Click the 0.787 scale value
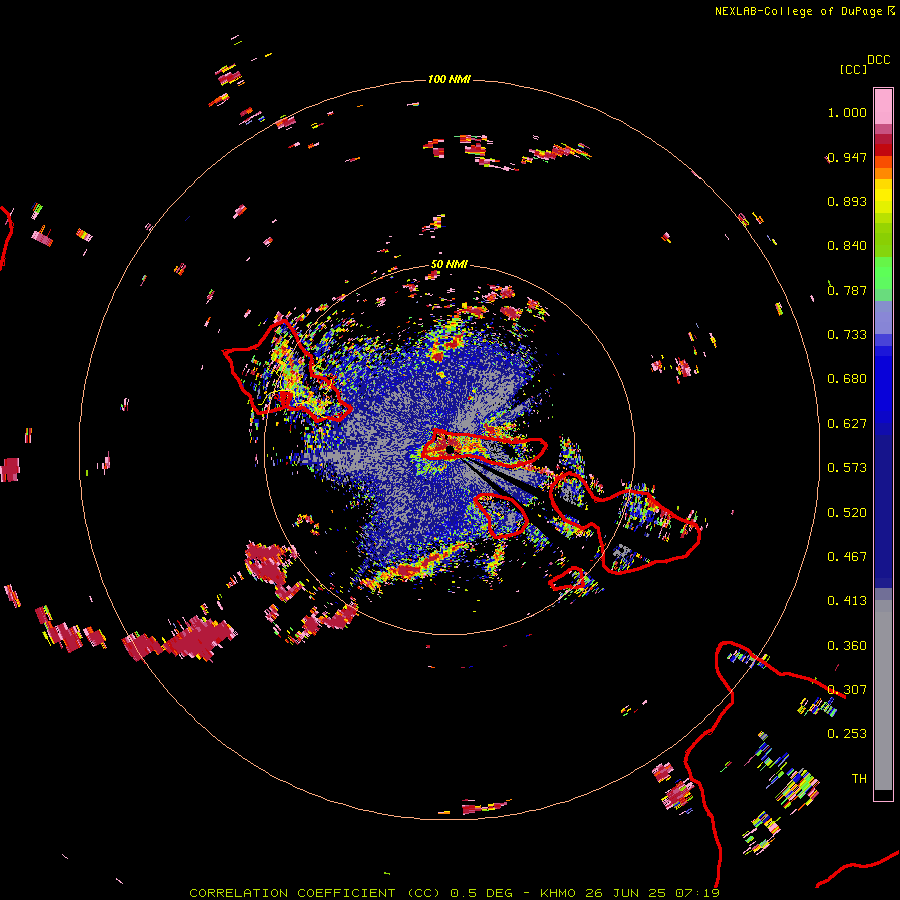The image size is (900, 900). pyautogui.click(x=847, y=290)
